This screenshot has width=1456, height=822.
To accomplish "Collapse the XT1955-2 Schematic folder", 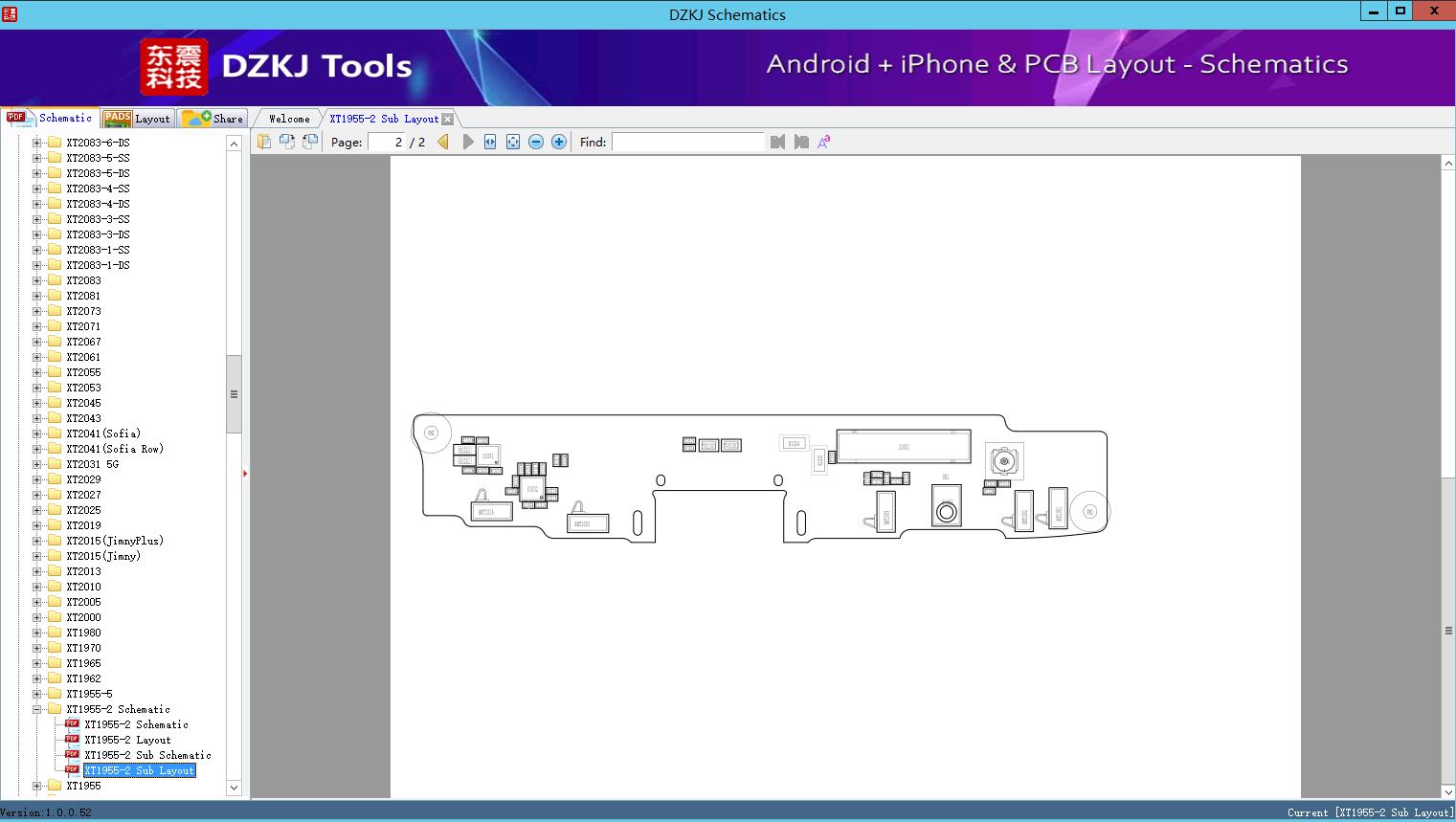I will coord(37,709).
